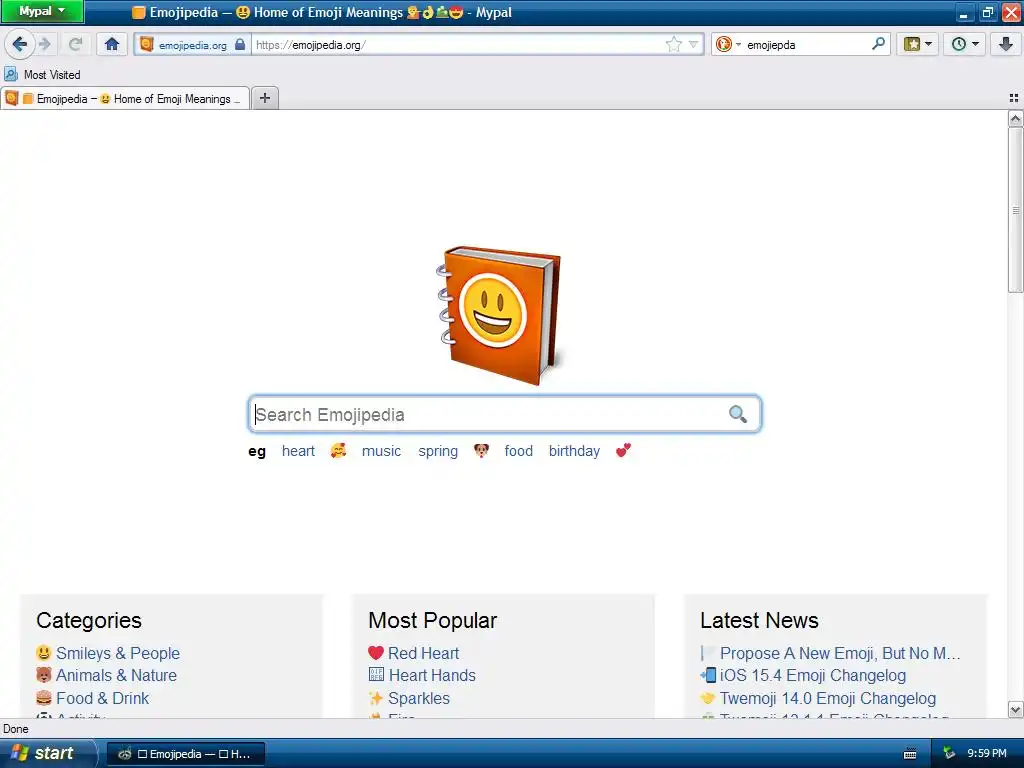1024x768 pixels.
Task: Click the Emojipedia orange book logo
Action: click(x=500, y=315)
